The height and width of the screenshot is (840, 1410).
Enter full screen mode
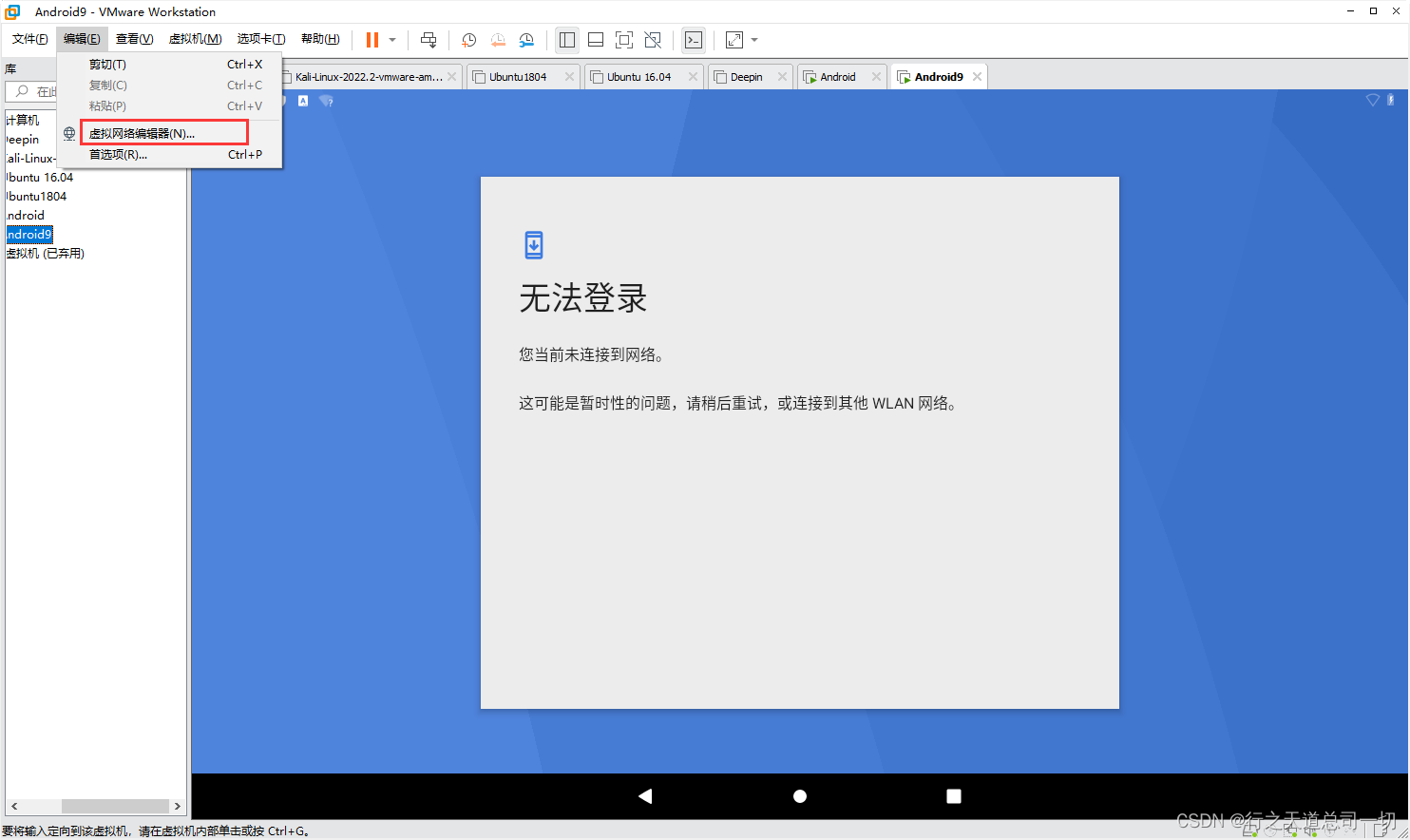click(624, 40)
